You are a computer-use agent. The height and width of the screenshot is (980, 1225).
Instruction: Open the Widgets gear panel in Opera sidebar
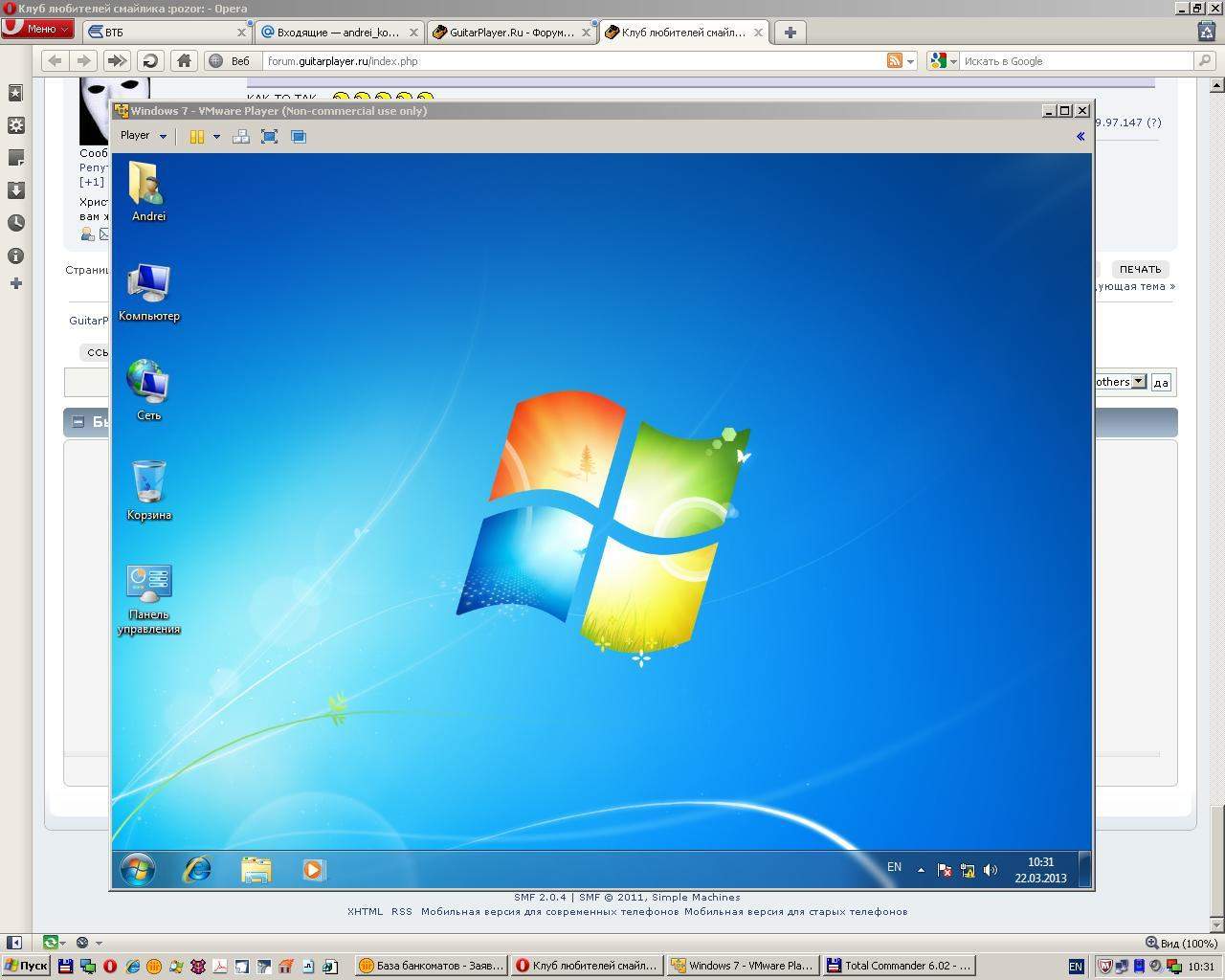pos(15,125)
